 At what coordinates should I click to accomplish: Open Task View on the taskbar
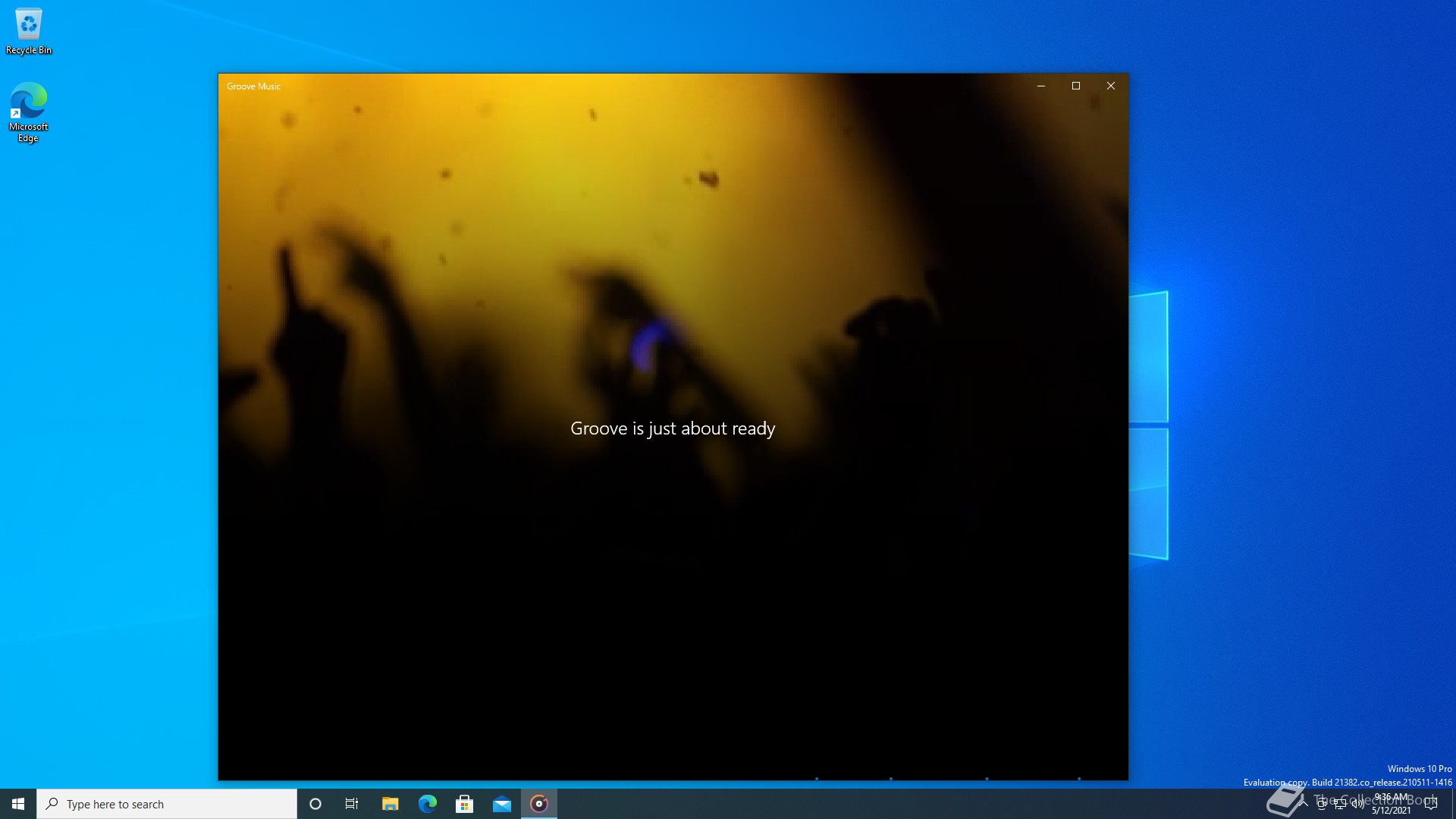[x=352, y=804]
